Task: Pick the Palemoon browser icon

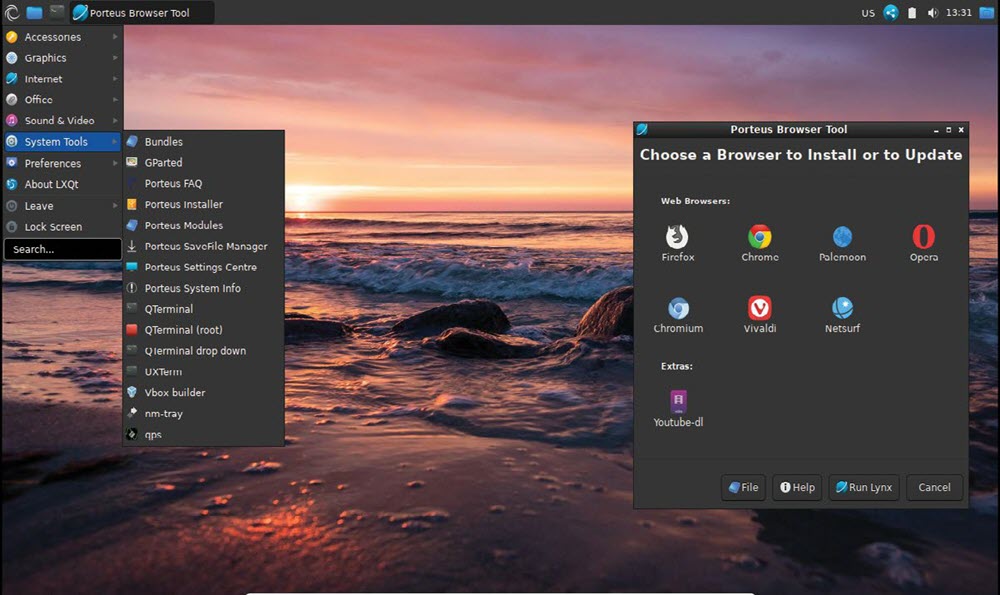Action: 842,238
